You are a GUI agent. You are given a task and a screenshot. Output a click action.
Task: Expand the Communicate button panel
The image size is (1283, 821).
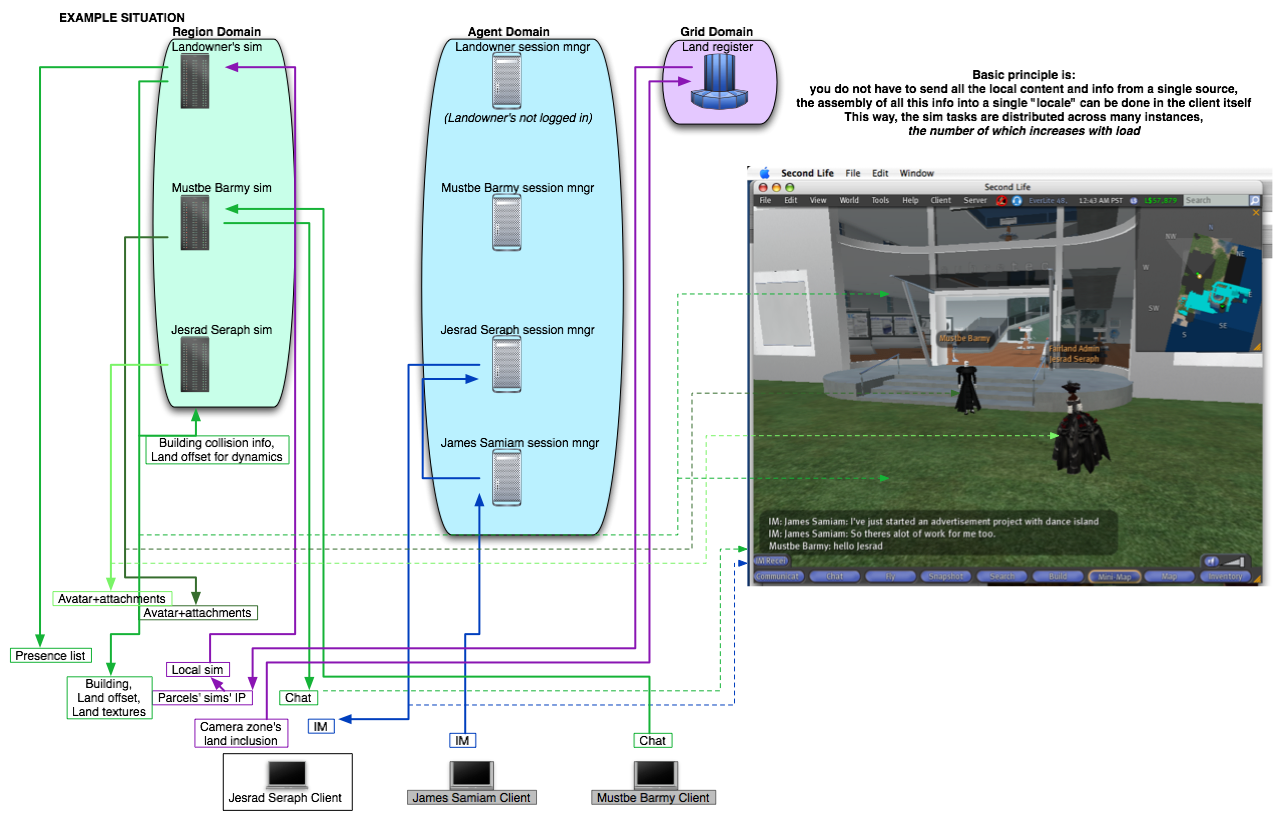tap(779, 577)
